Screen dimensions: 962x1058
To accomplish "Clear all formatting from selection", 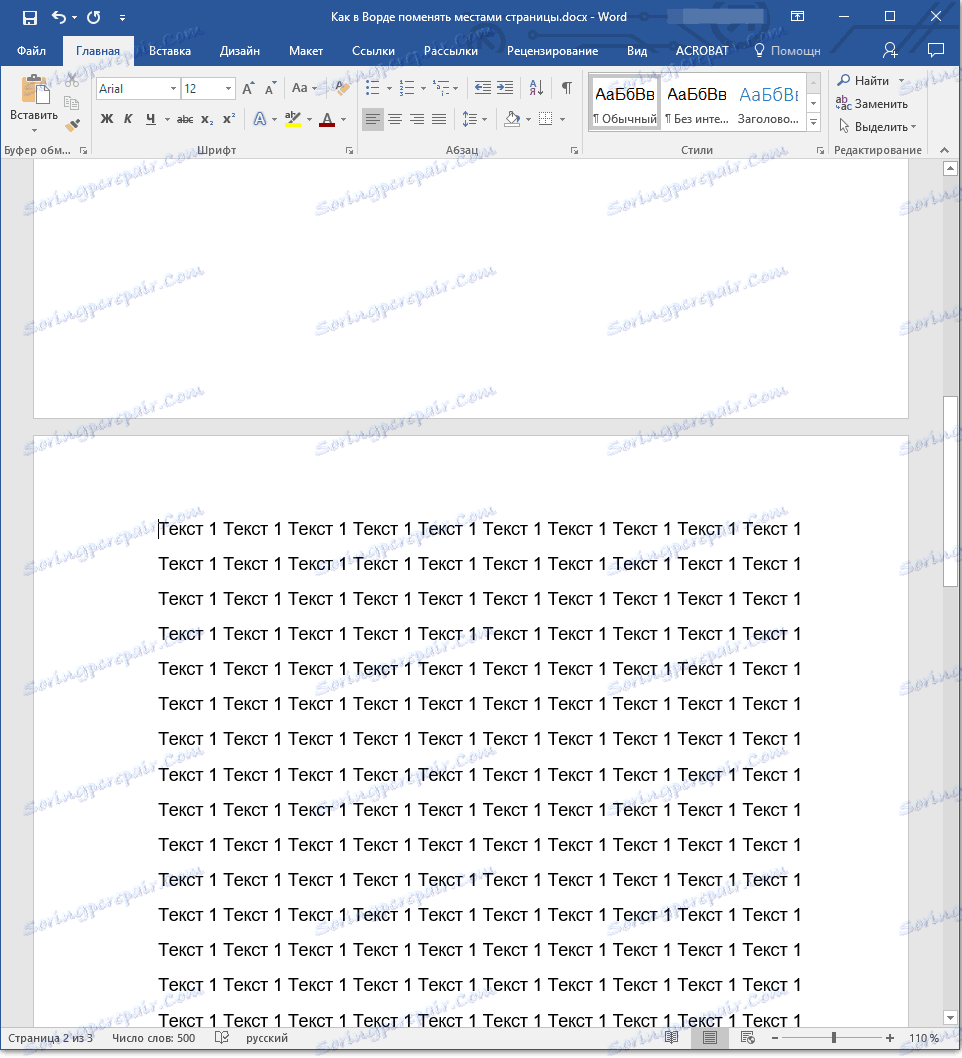I will coord(342,88).
